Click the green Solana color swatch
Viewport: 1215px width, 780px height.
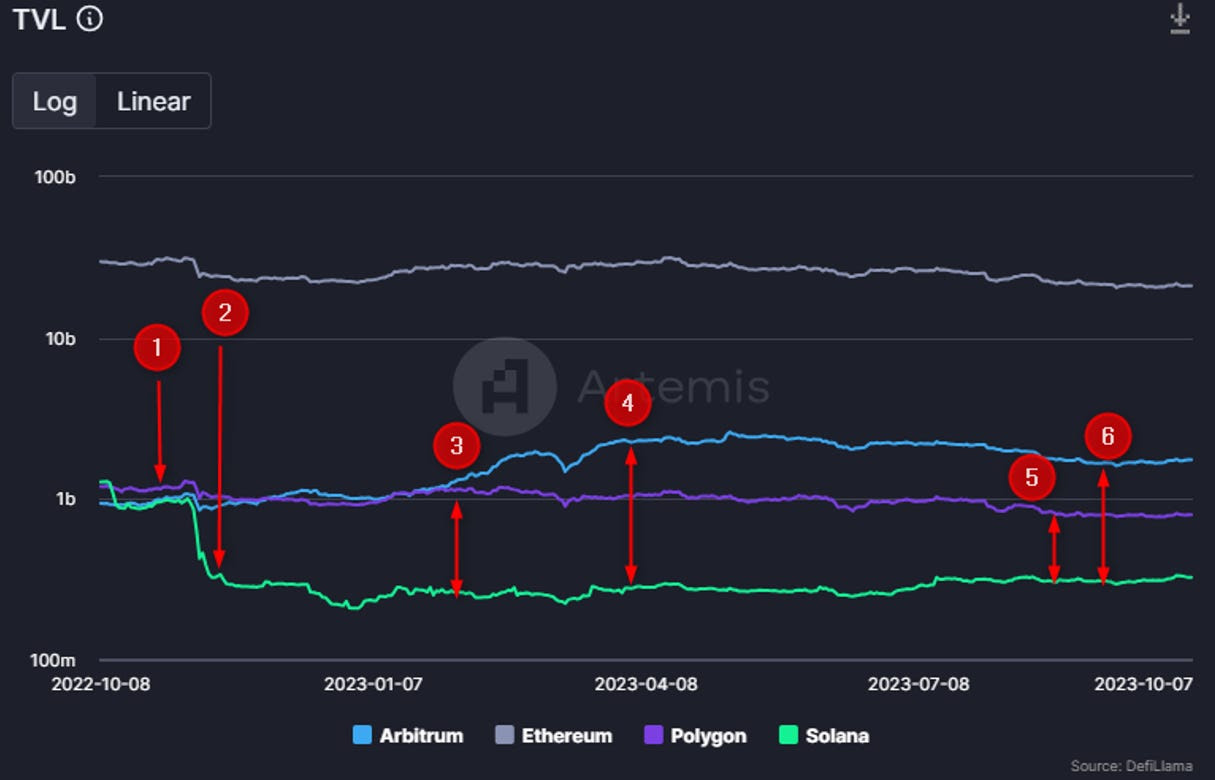pos(788,736)
